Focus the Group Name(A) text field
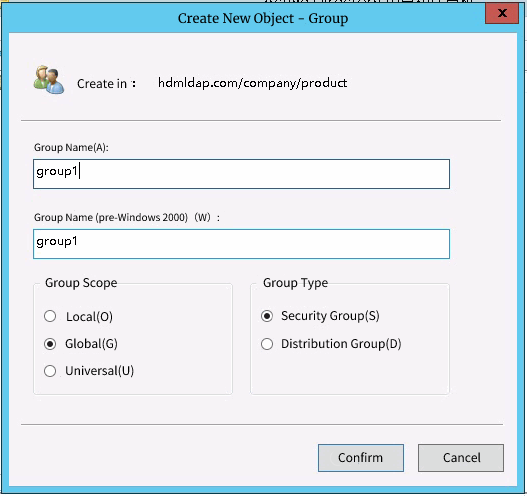This screenshot has height=496, width=527. [241, 174]
